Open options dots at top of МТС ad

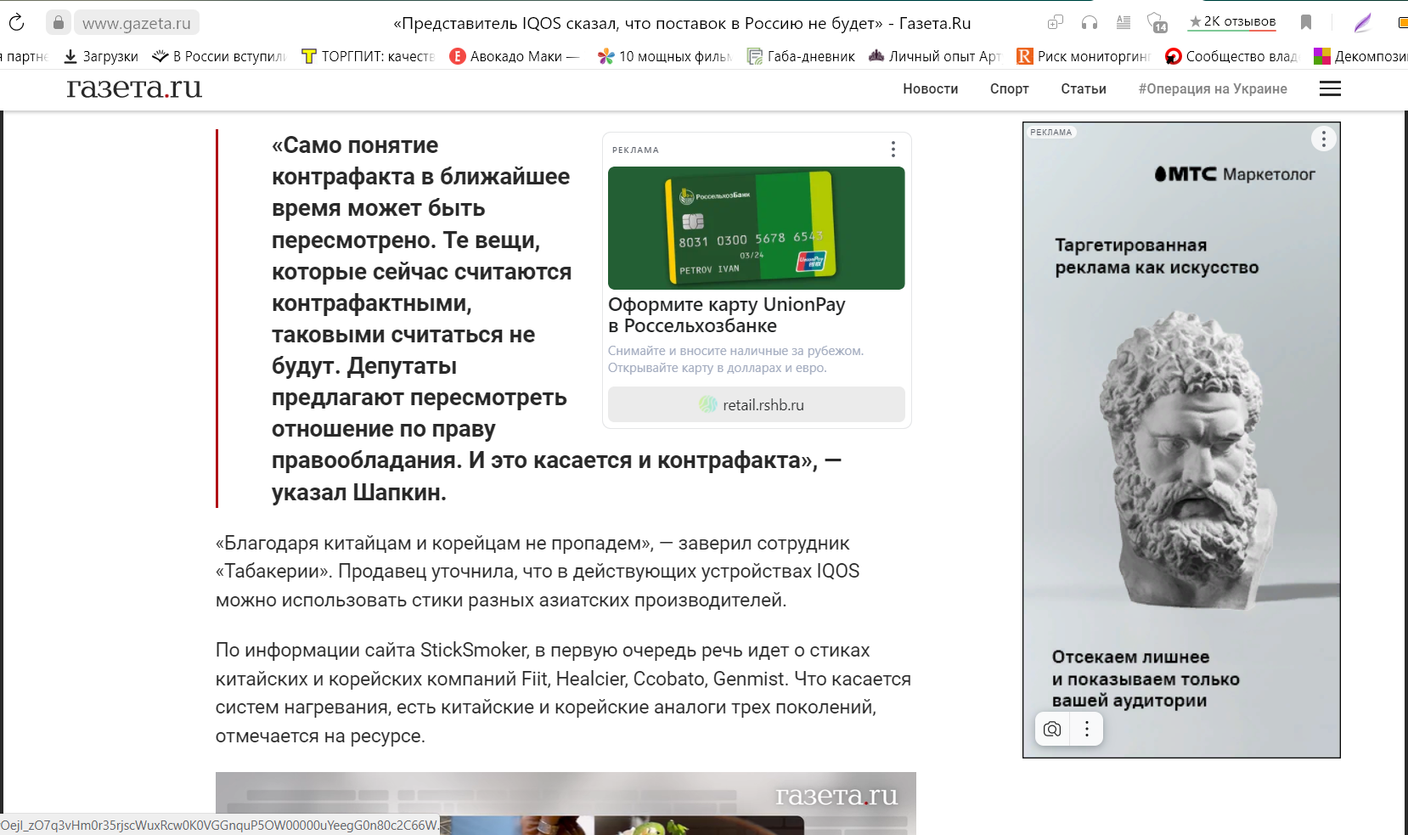1323,139
